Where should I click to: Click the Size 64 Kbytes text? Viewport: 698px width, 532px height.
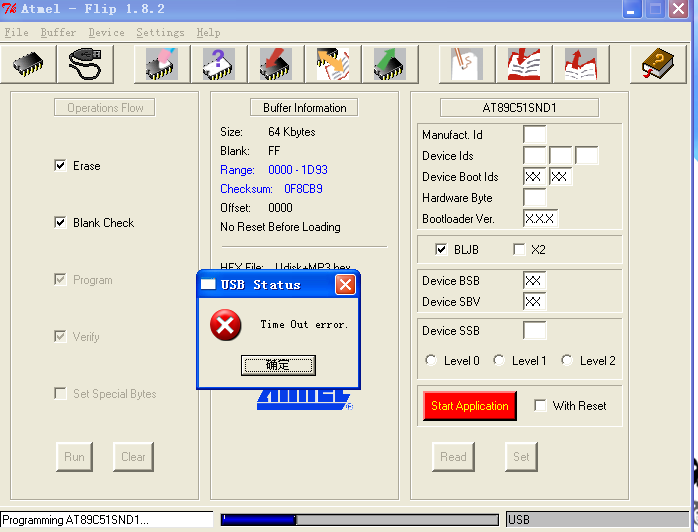pos(268,132)
